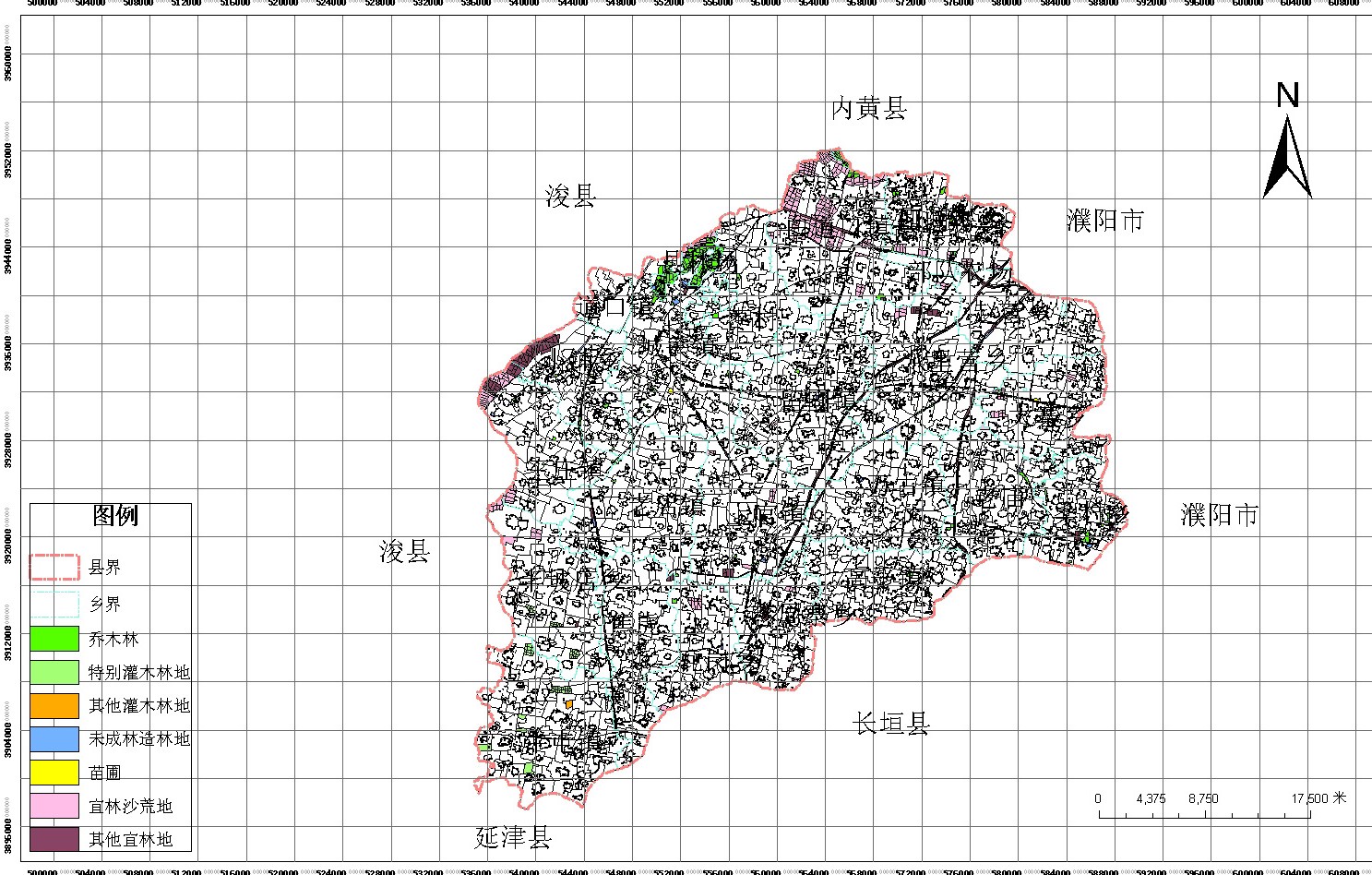The height and width of the screenshot is (875, 1372).
Task: Click the 苗圃 legend text label
Action: 105,773
